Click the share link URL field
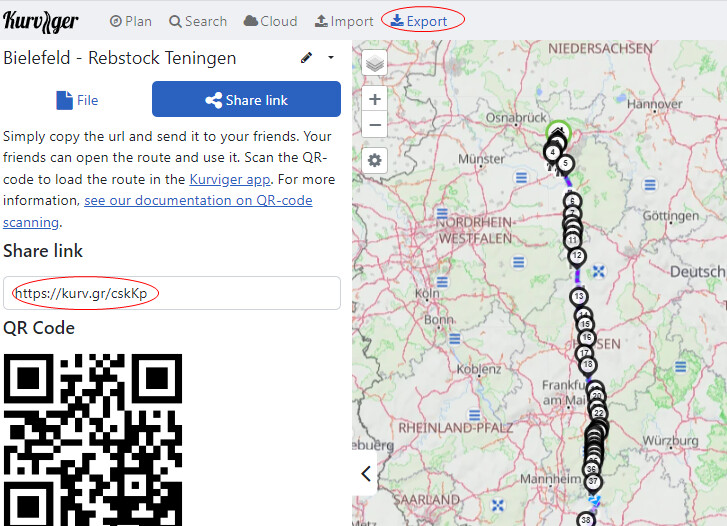This screenshot has width=727, height=526. 172,293
